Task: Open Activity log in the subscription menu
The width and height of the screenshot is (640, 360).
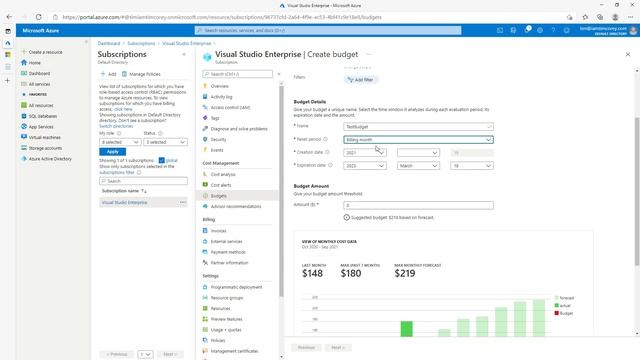Action: coord(221,97)
